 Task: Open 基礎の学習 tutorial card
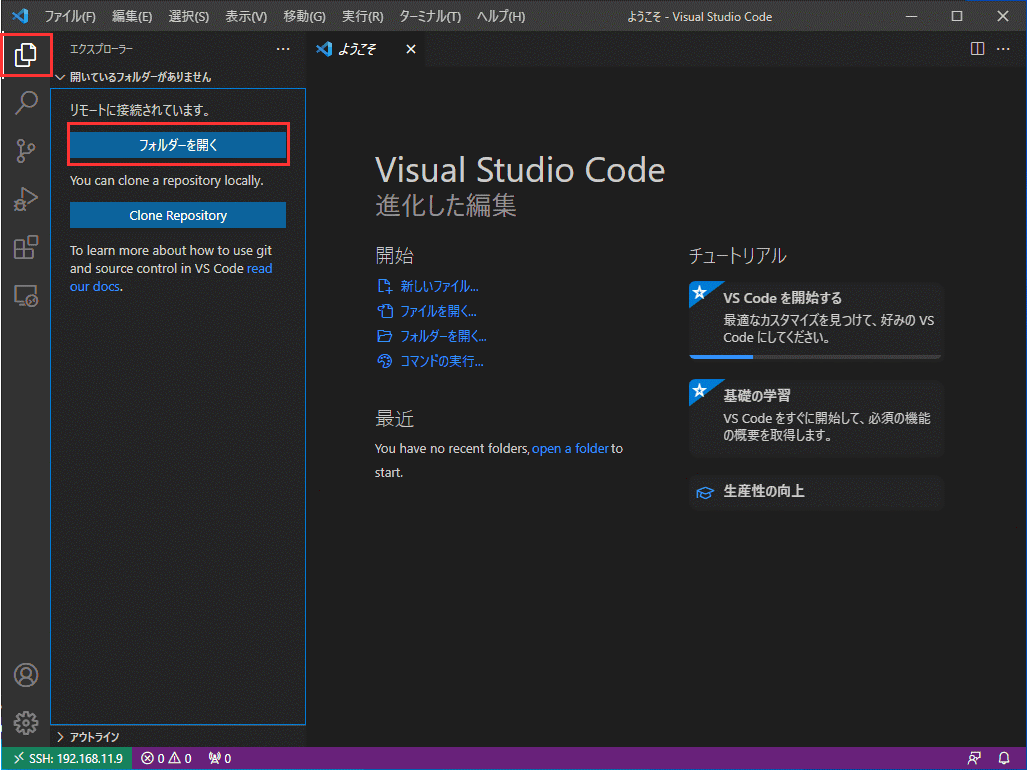(x=816, y=418)
